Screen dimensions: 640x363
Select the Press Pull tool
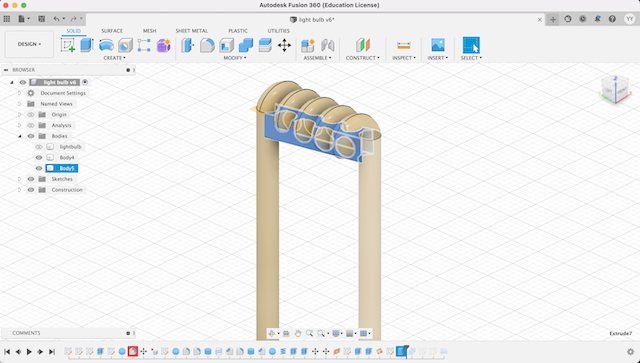(187, 45)
